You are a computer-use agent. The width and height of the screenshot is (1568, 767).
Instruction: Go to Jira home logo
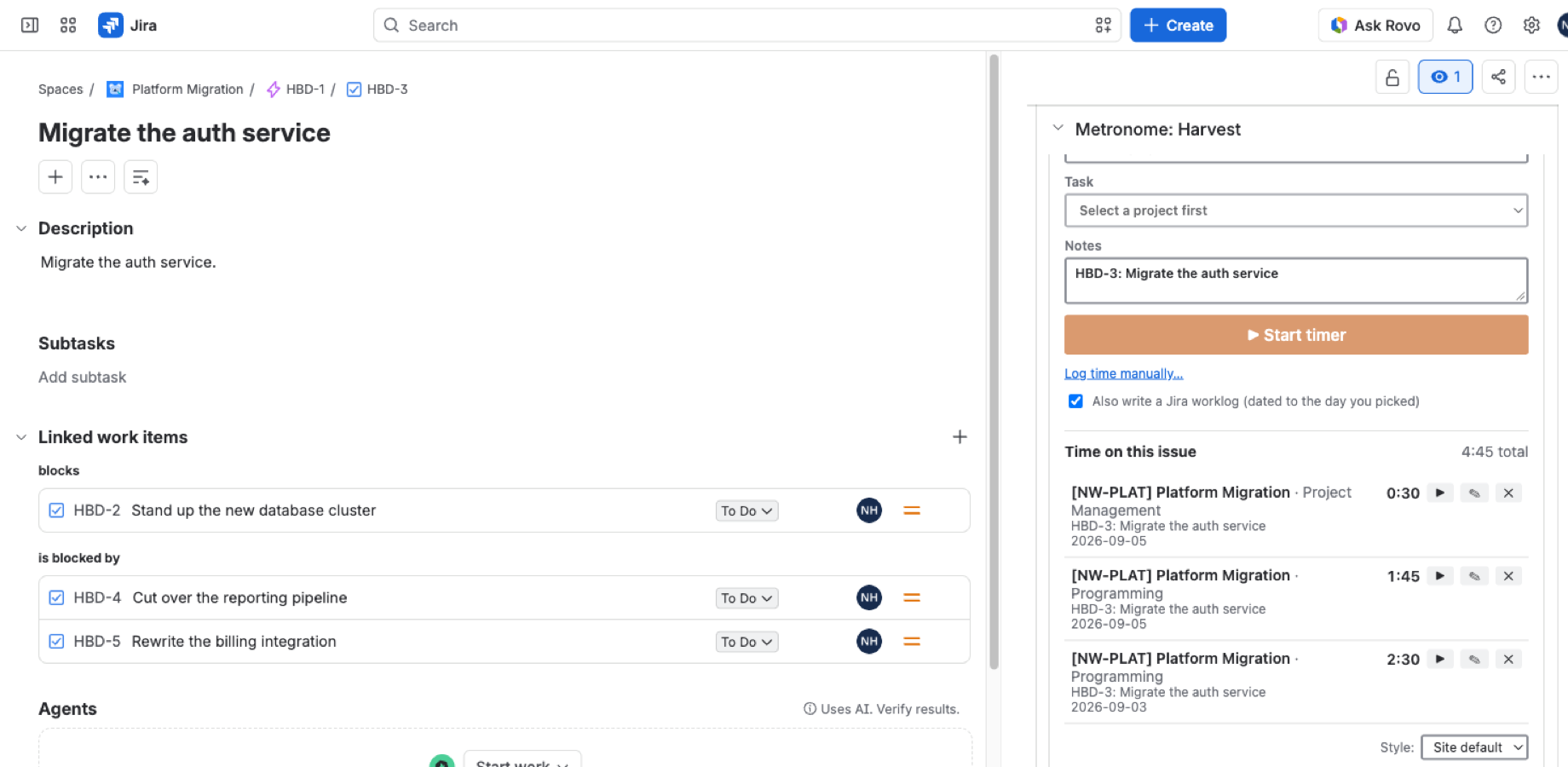tap(128, 26)
